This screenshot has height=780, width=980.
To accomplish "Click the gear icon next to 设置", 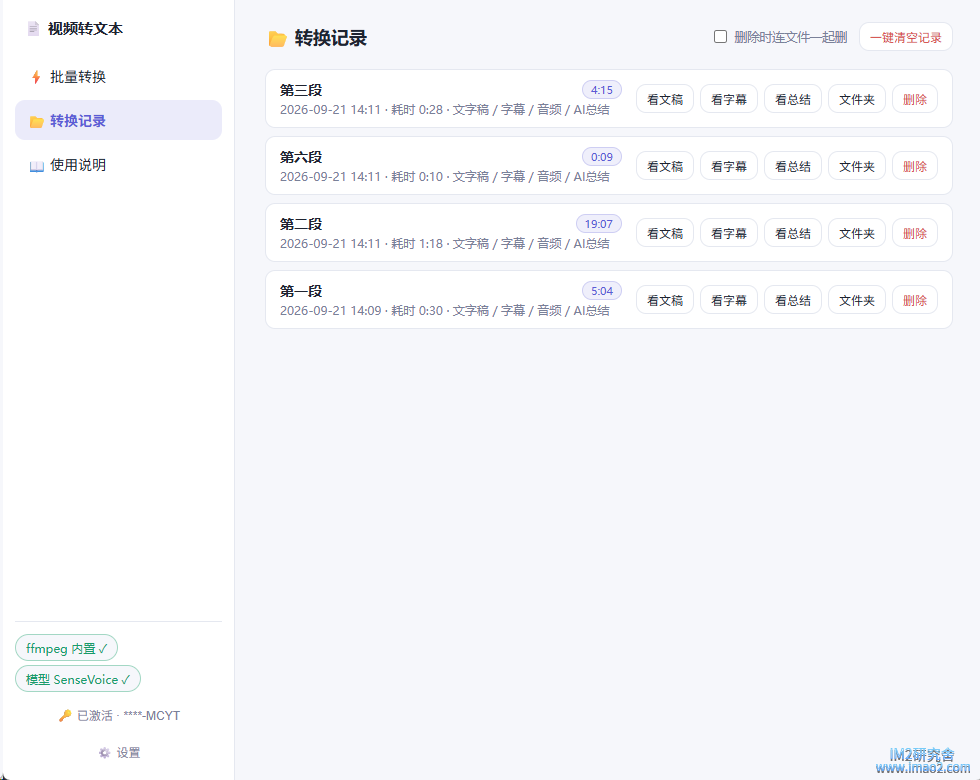I will (104, 752).
